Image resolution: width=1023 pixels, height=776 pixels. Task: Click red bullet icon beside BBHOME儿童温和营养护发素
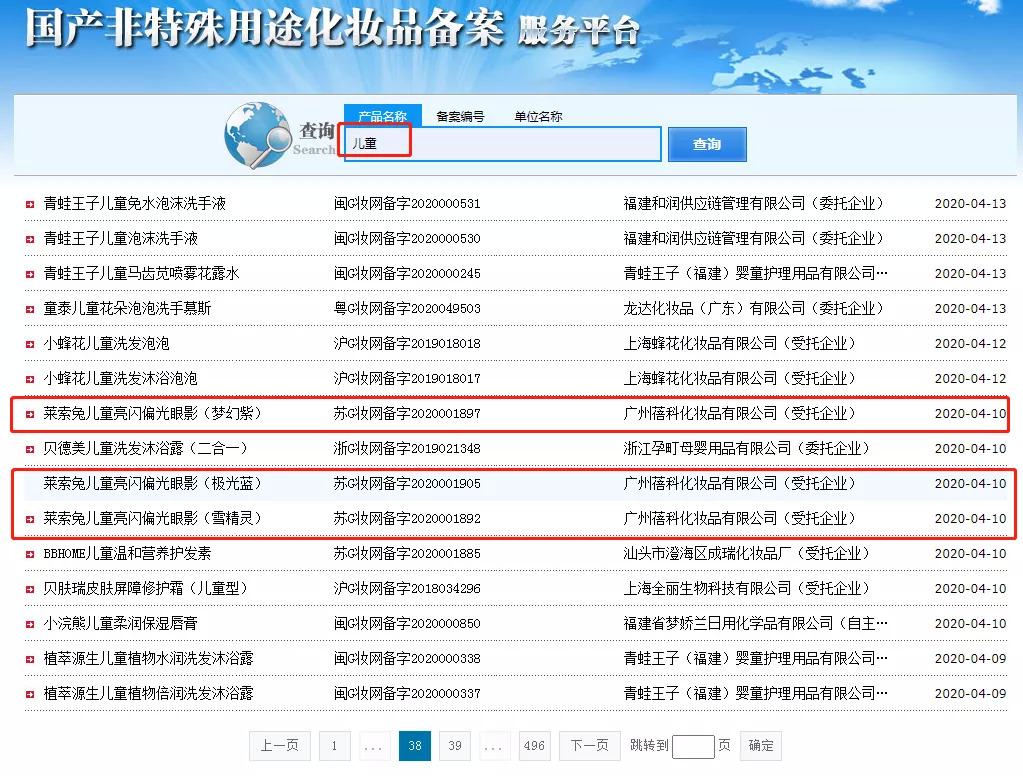click(x=29, y=554)
